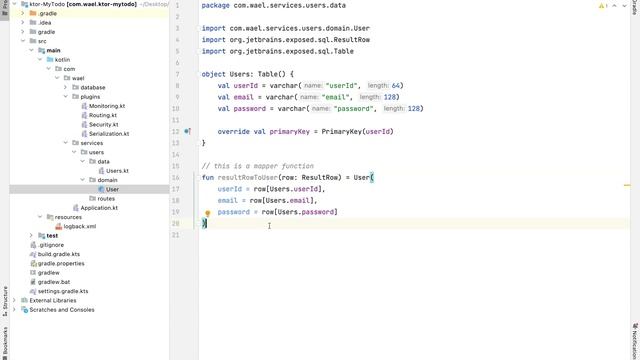Open settings.gradle.kts file
Screen dimensions: 640x360
tap(63, 291)
